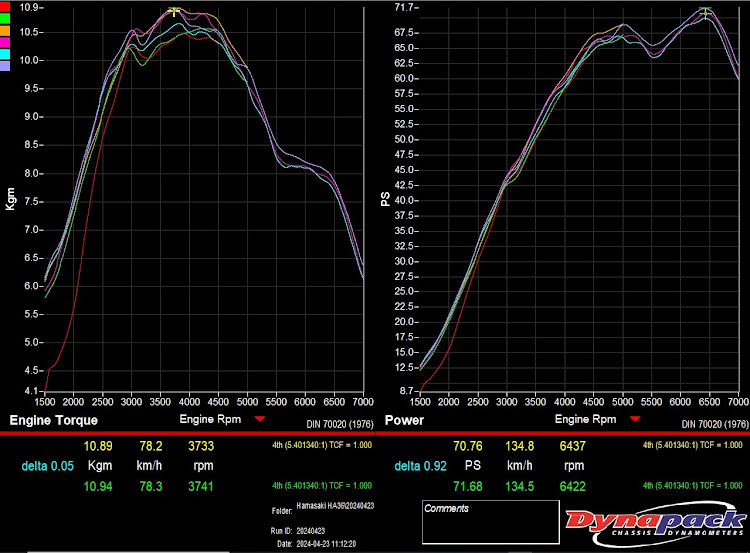This screenshot has width=750, height=553.
Task: Click the PS axis label on the power graph
Action: [x=386, y=199]
